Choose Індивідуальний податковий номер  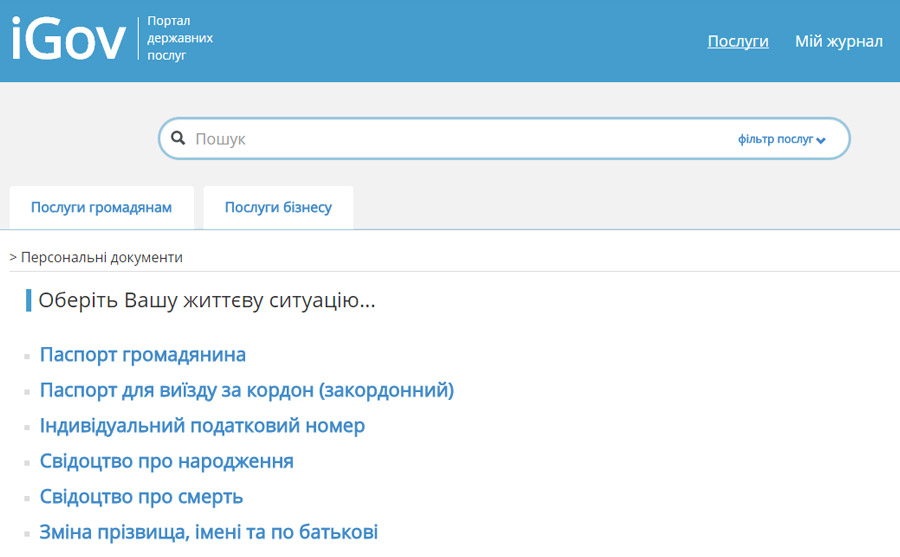click(x=202, y=426)
